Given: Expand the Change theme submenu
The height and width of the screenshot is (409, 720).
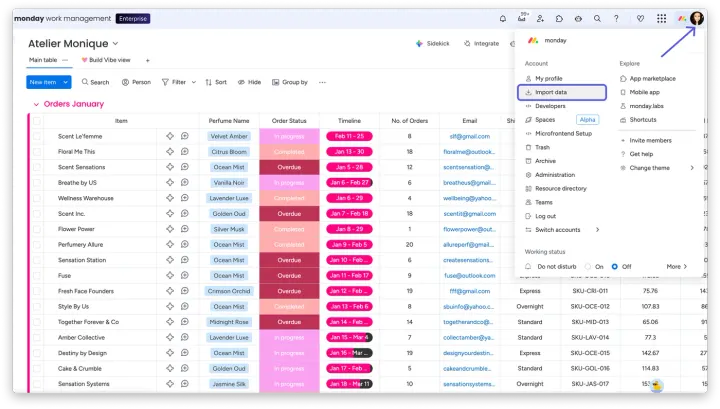Looking at the screenshot, I should [x=692, y=168].
